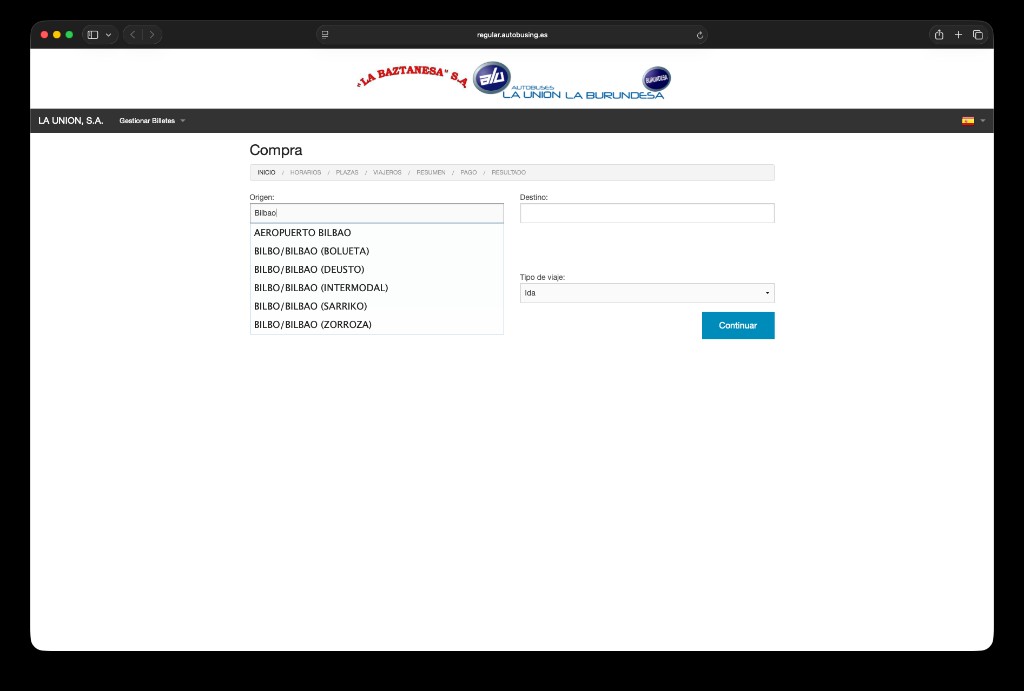Go back with Safari's back arrow
1024x691 pixels.
(x=133, y=35)
